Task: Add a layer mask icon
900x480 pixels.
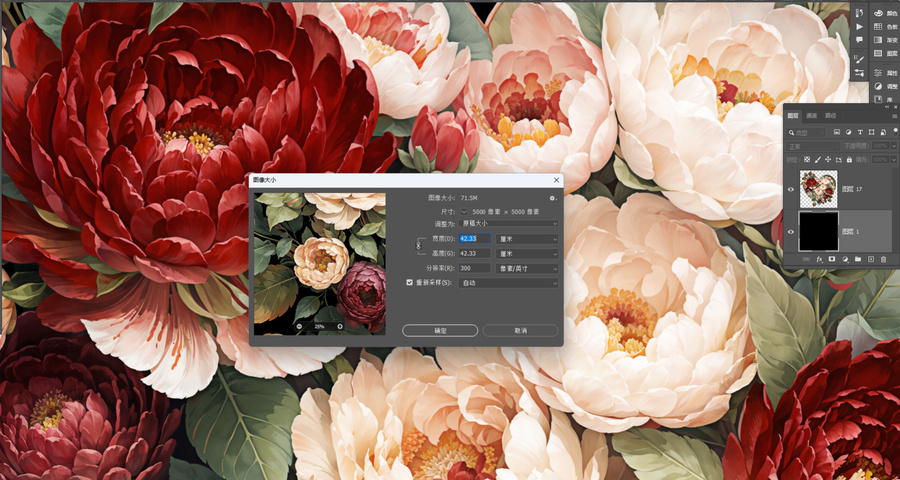Action: [x=832, y=259]
